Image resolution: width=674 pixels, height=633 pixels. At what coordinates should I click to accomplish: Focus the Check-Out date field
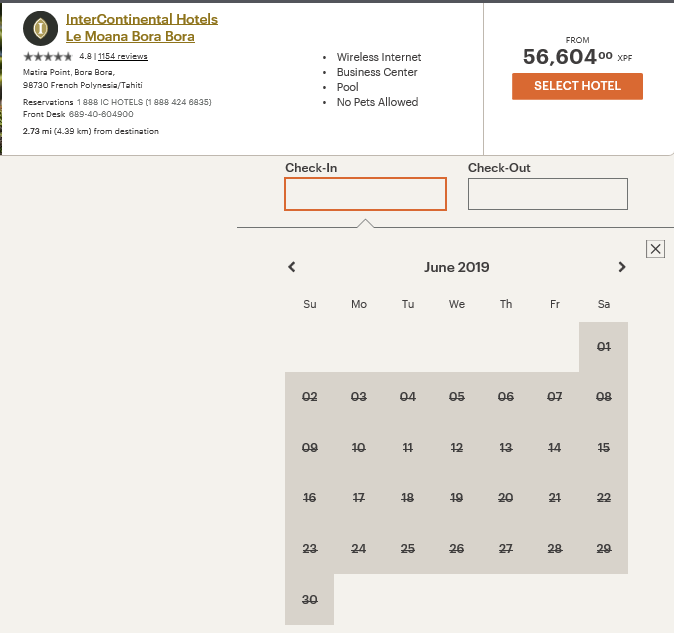pyautogui.click(x=547, y=194)
